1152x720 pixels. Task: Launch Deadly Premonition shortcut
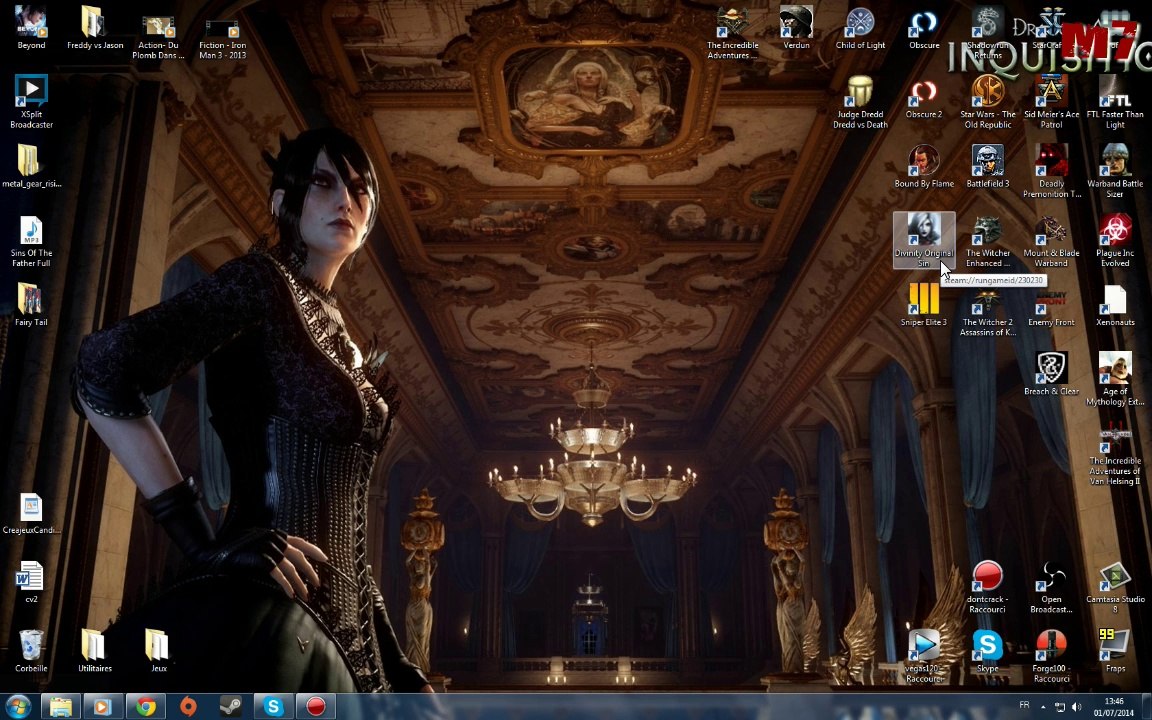pyautogui.click(x=1051, y=170)
